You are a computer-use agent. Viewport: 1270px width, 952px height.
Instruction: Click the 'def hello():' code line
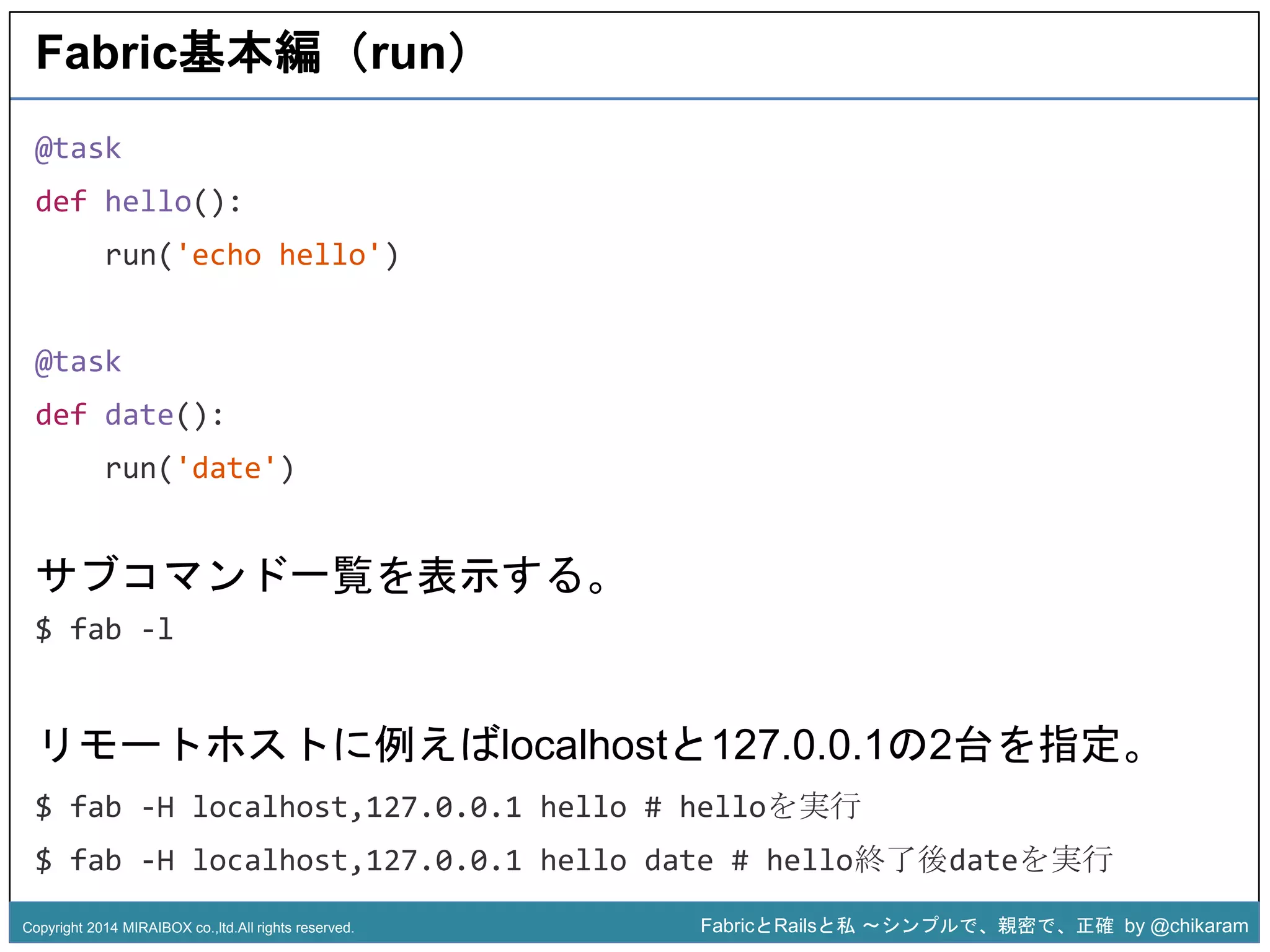(138, 202)
